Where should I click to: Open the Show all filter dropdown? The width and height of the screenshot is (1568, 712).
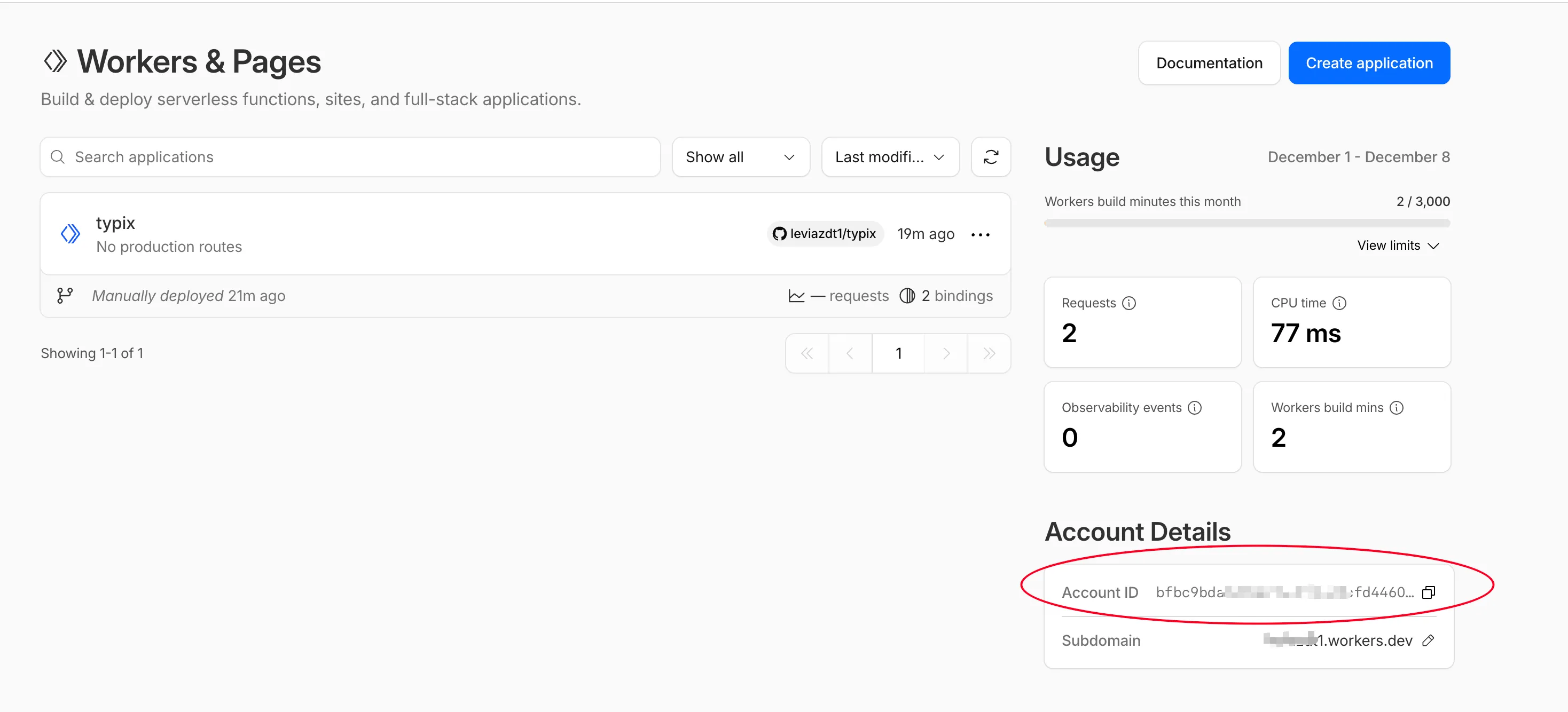click(740, 157)
